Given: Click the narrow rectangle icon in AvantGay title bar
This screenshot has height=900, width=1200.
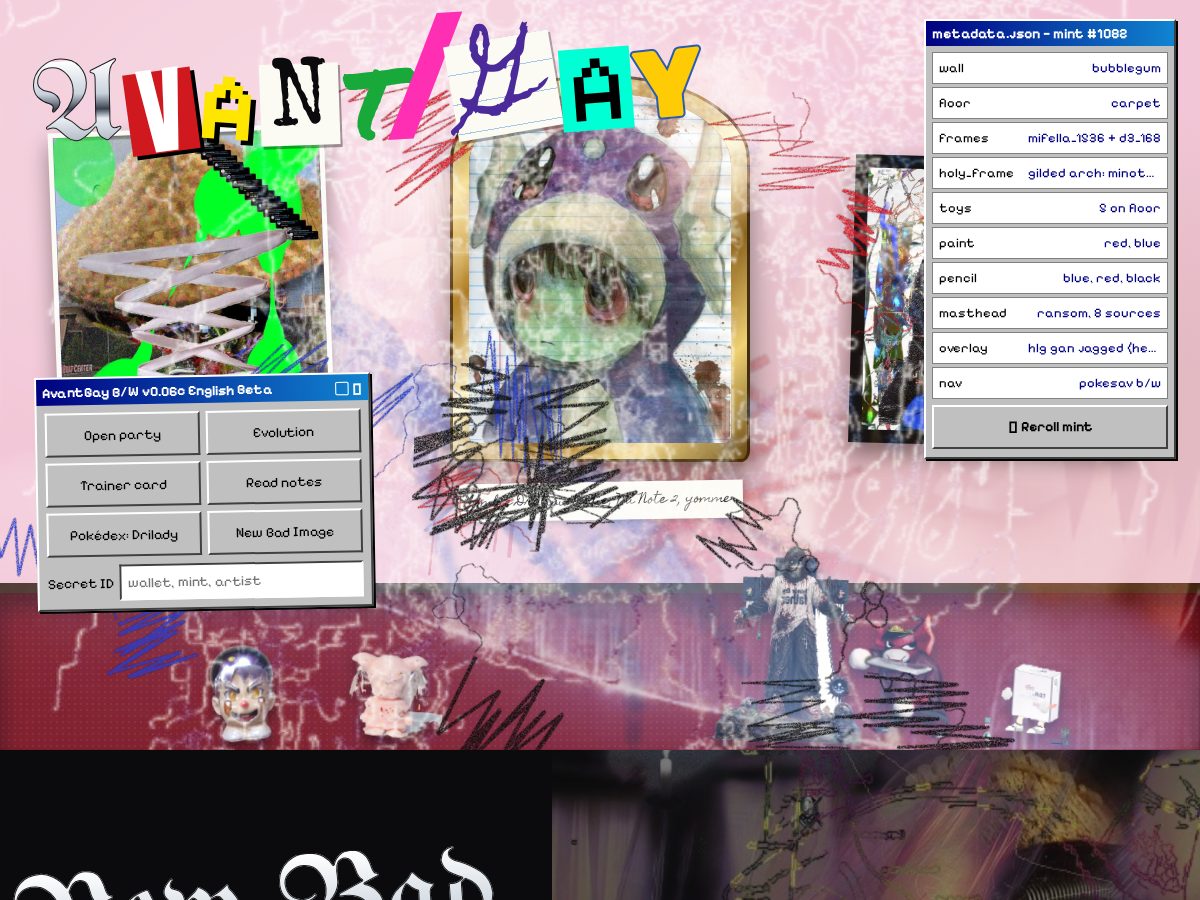Looking at the screenshot, I should point(357,389).
